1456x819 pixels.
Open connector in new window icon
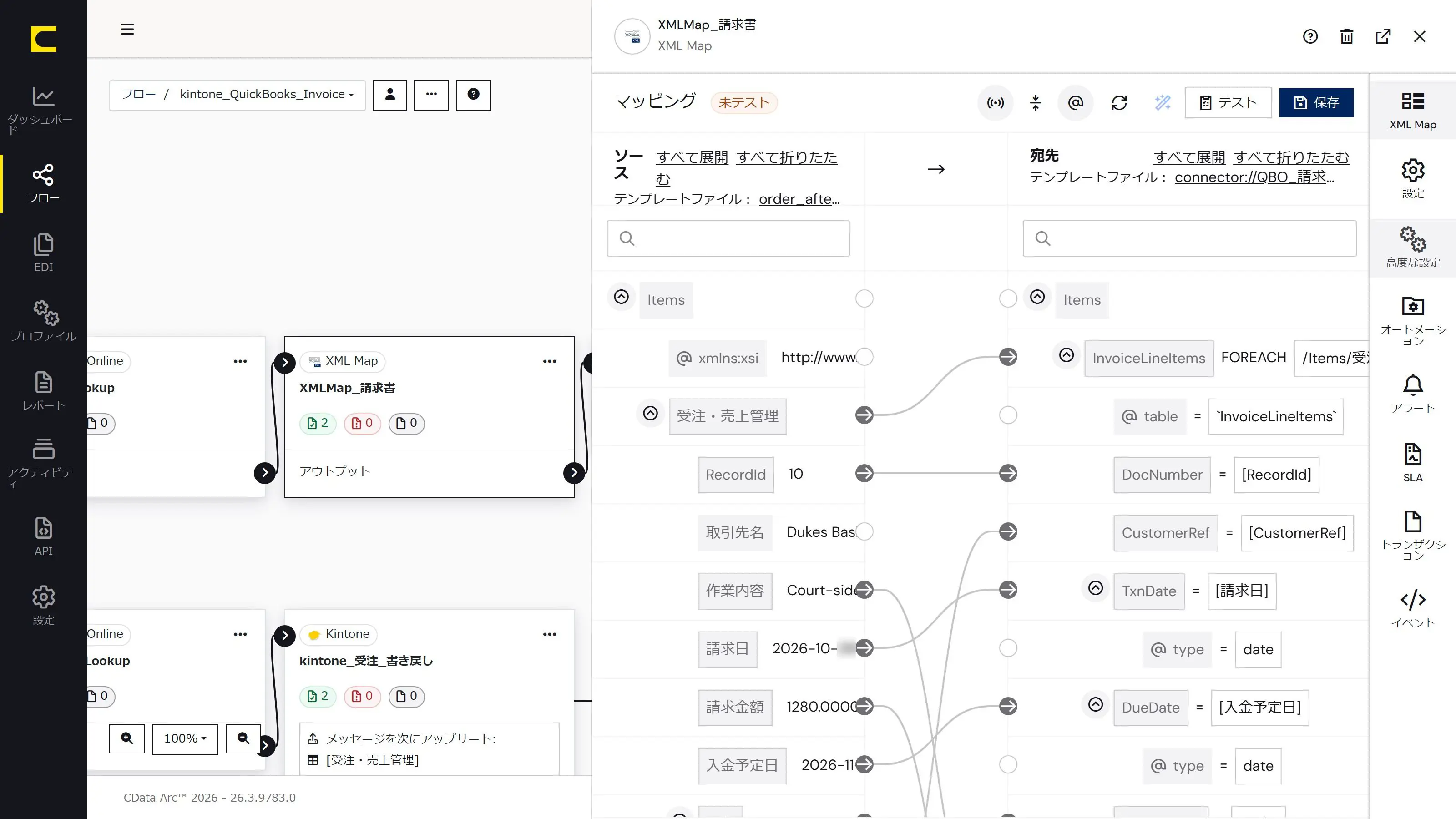pyautogui.click(x=1383, y=37)
